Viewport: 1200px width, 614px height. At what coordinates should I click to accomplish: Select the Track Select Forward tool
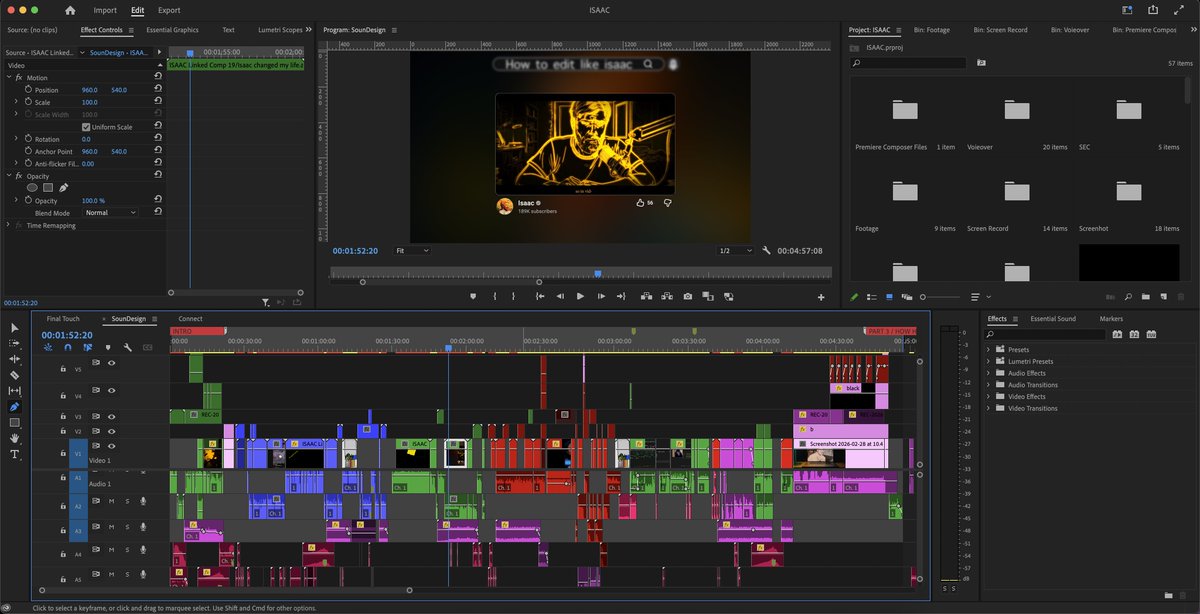point(14,343)
